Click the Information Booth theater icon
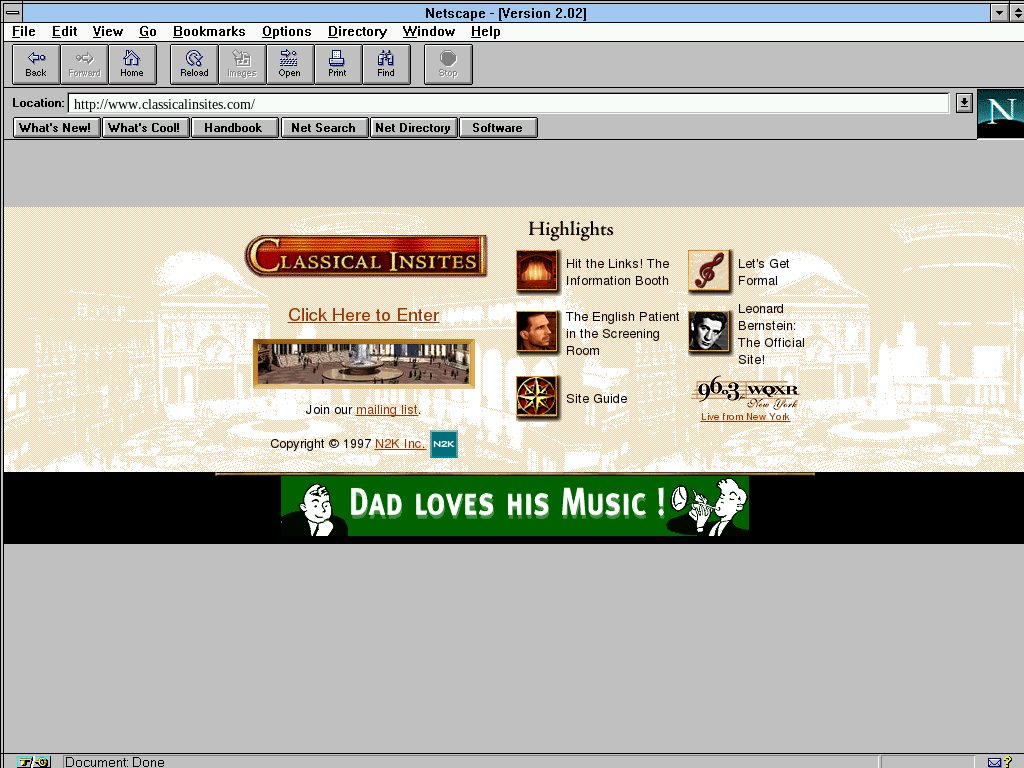The height and width of the screenshot is (768, 1024). 537,272
